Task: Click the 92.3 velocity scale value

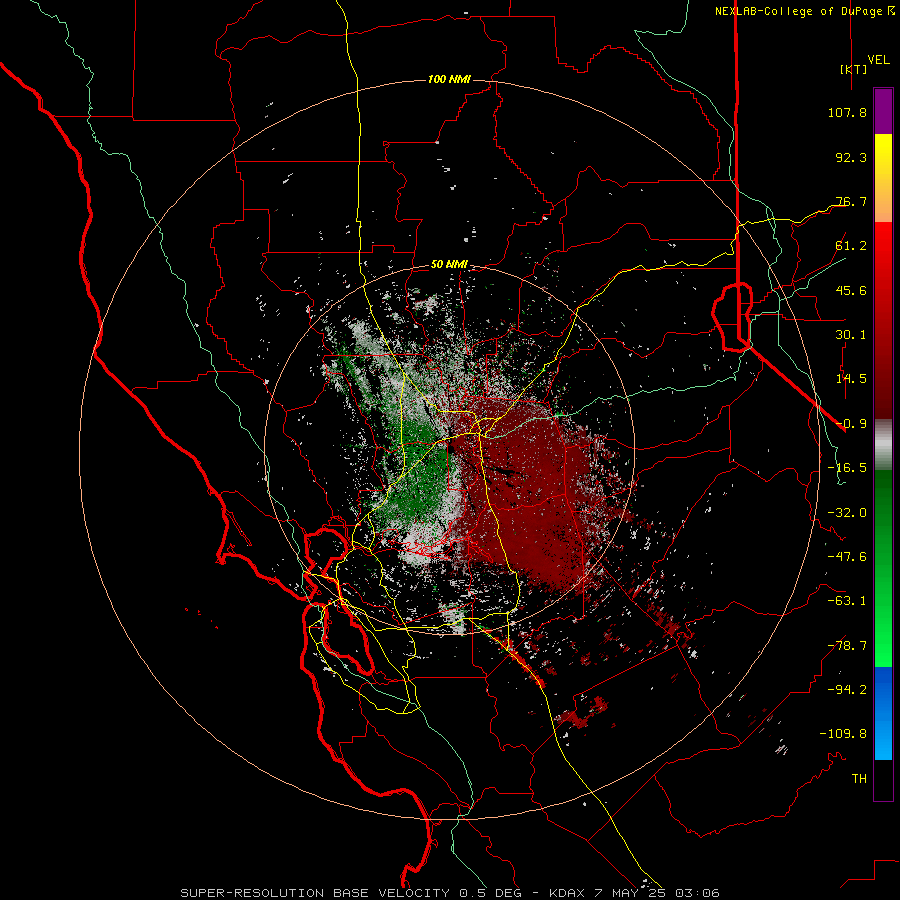Action: pyautogui.click(x=851, y=157)
